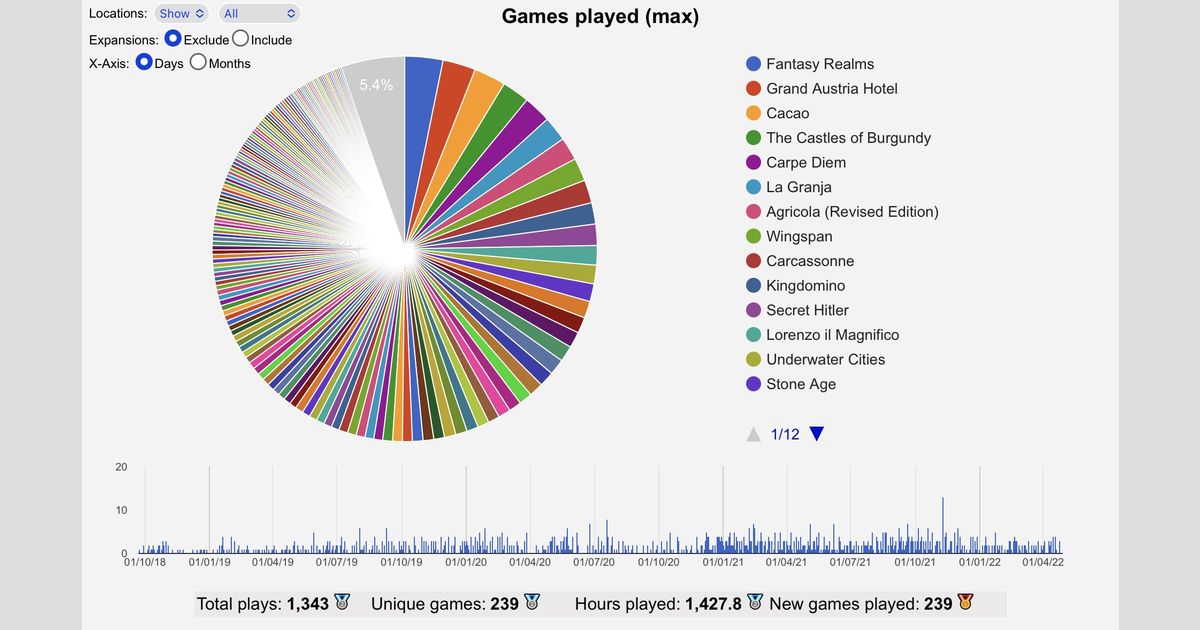Select the Months x-axis radio button
Viewport: 1200px width, 630px height.
pyautogui.click(x=198, y=62)
